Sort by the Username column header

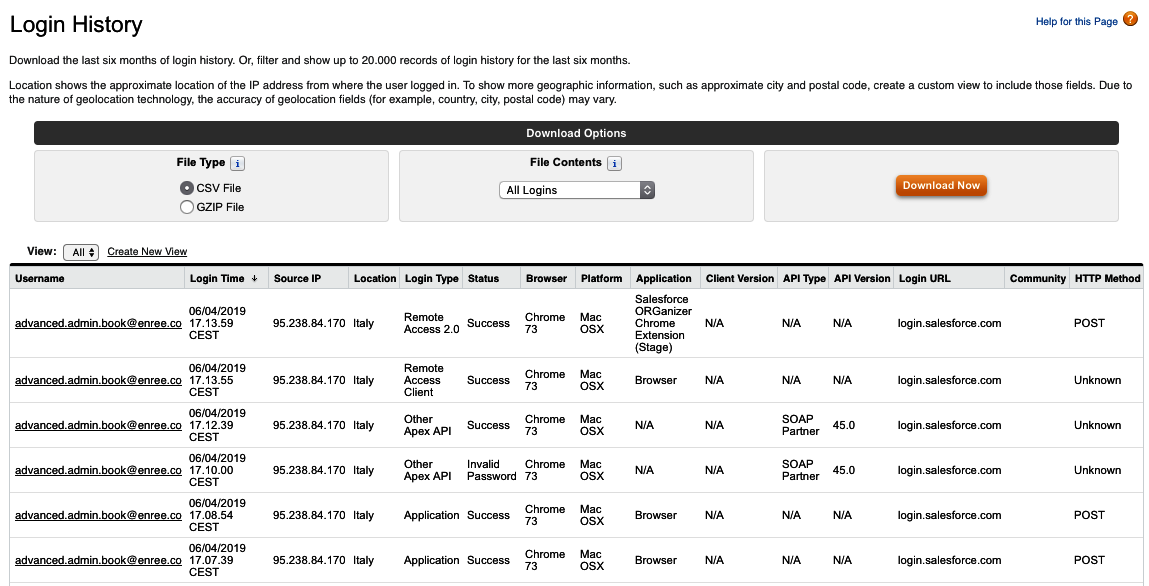[x=40, y=278]
